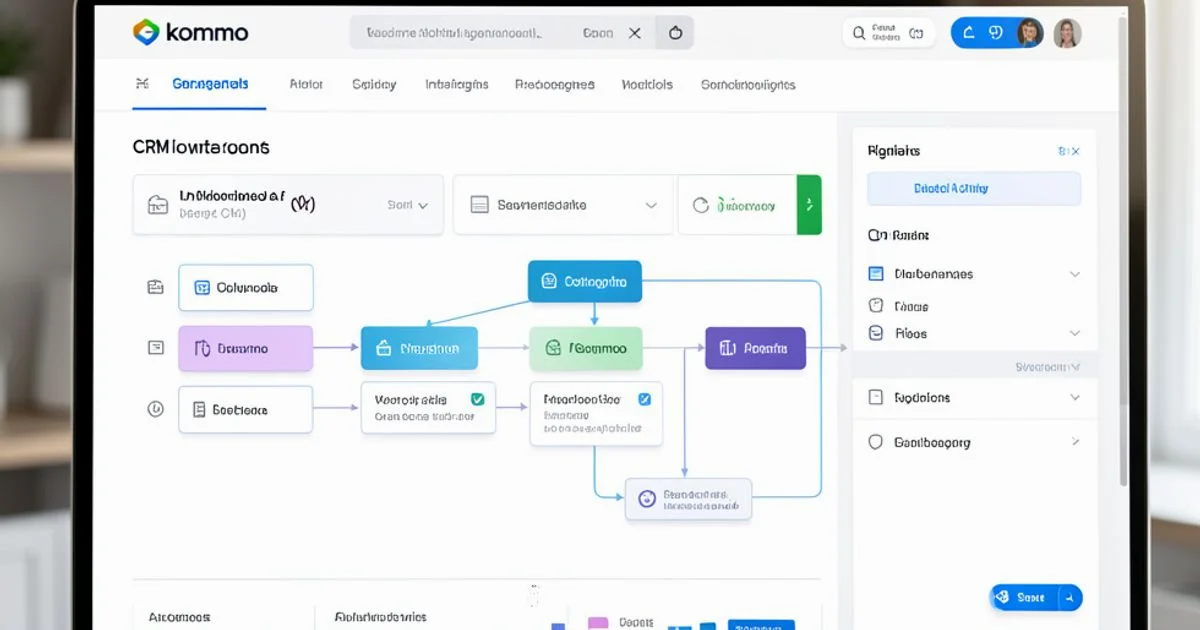Open the middle dropdown with the list icon
1200x630 pixels.
564,205
